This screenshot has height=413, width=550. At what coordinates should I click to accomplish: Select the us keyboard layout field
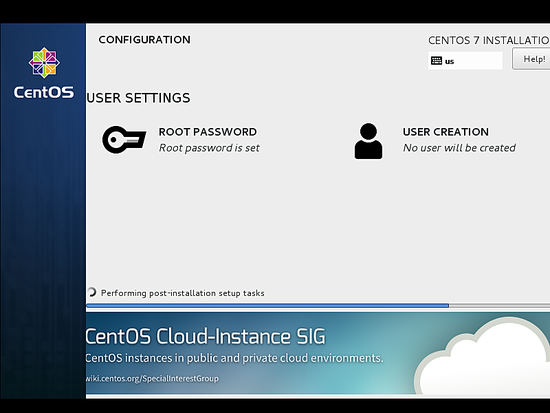coord(465,61)
